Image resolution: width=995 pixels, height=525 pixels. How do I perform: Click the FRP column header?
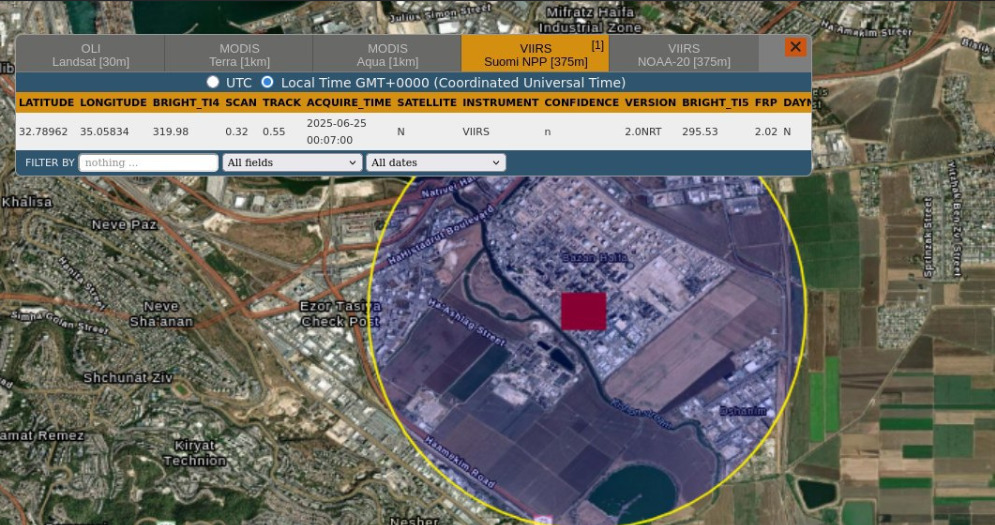point(766,102)
